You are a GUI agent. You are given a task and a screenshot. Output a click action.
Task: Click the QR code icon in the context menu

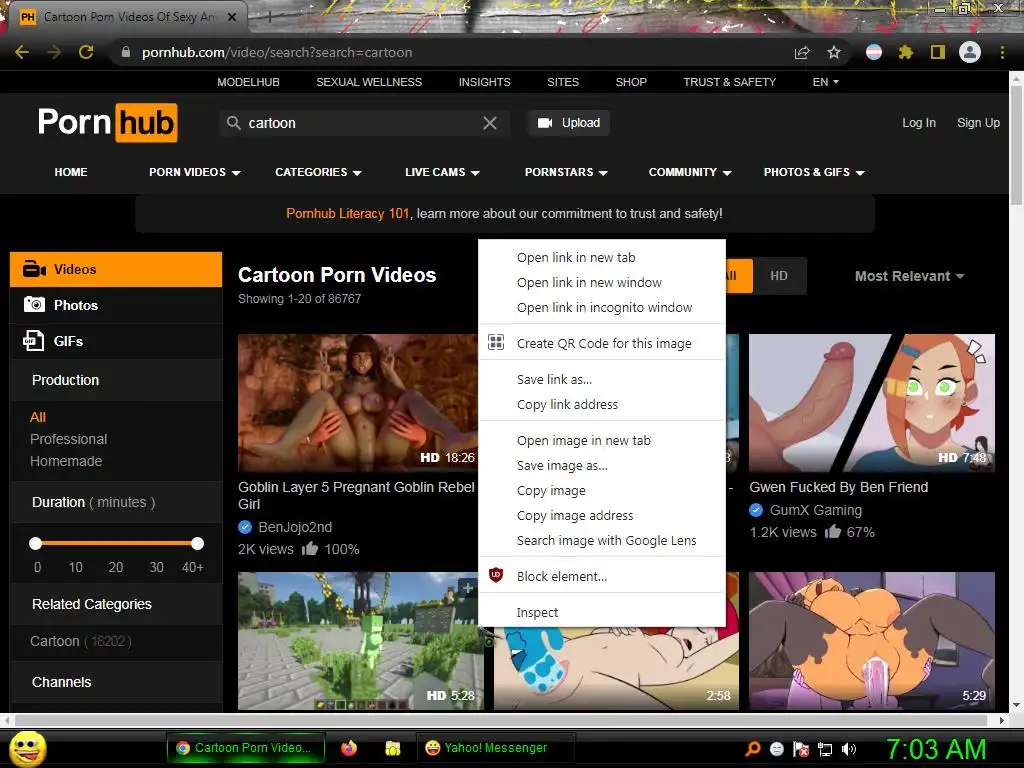(x=496, y=342)
